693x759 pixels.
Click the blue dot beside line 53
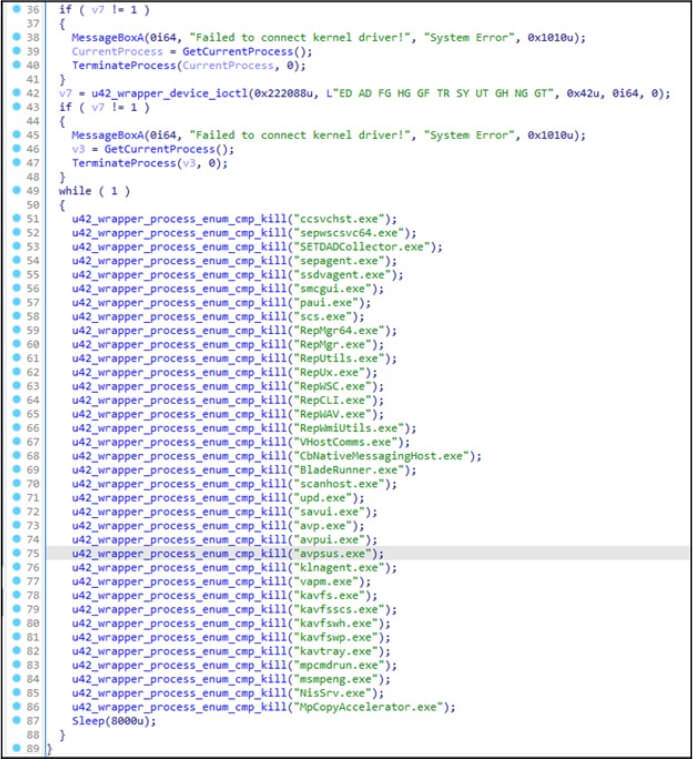click(x=16, y=246)
